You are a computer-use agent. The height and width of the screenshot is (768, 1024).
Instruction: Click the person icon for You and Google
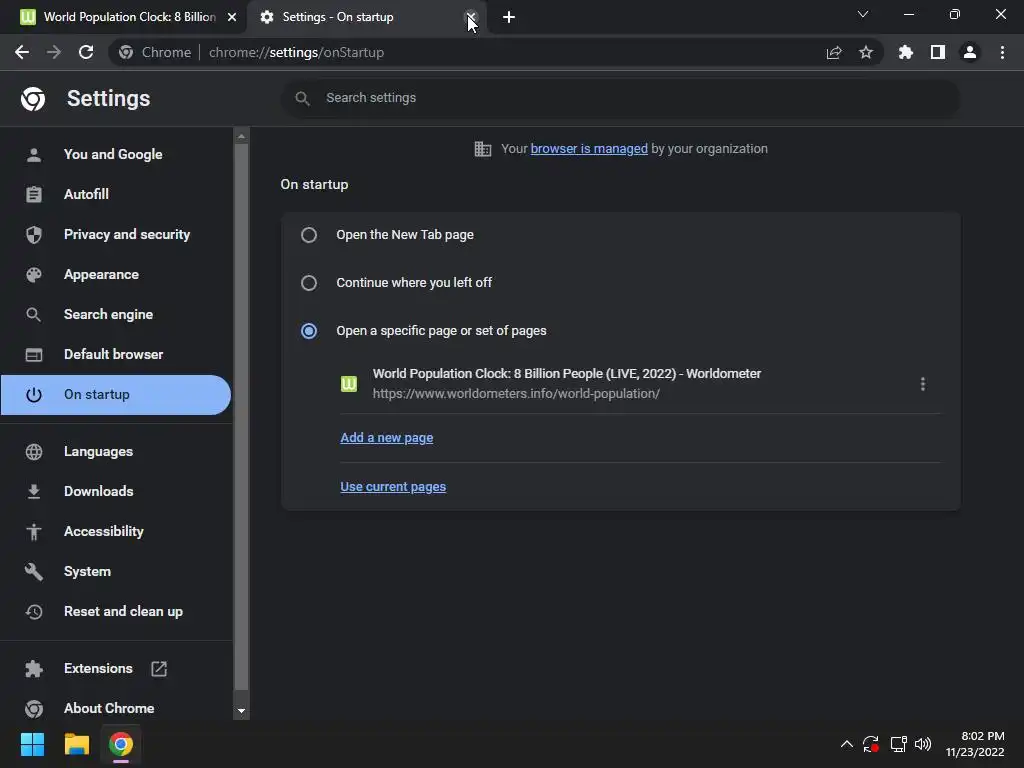[34, 155]
